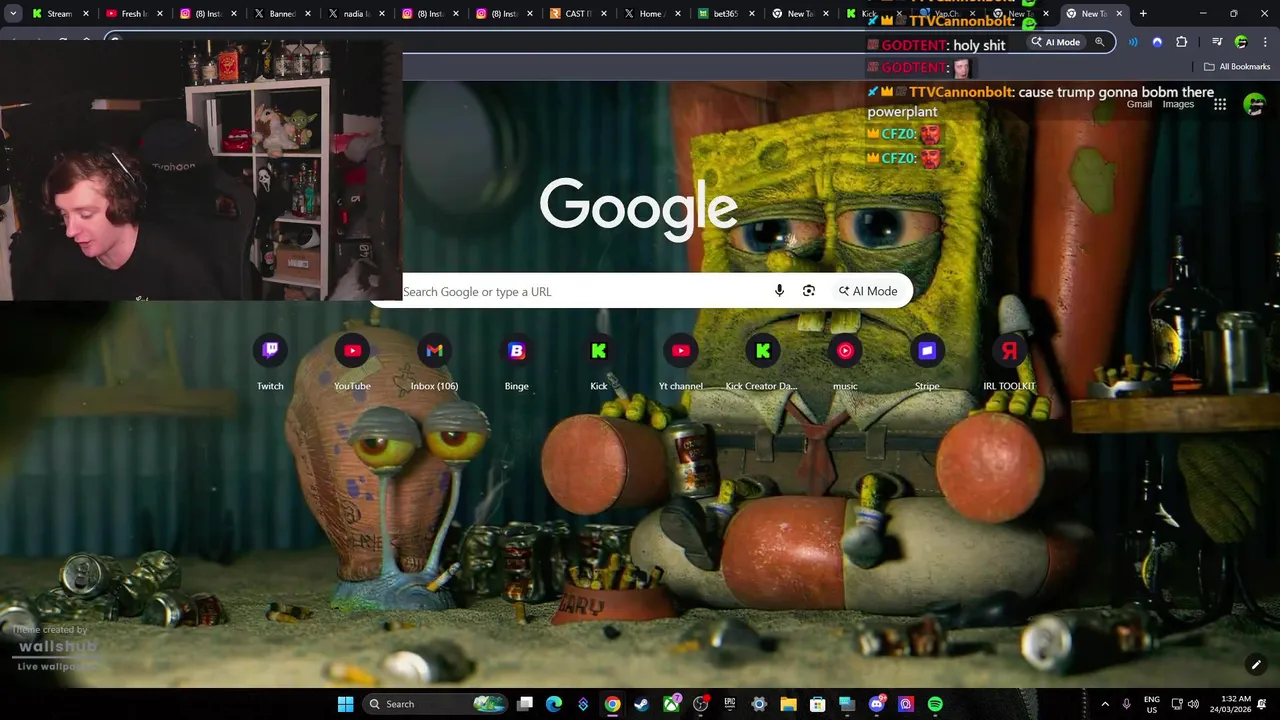
Task: Open File Explorer from the taskbar
Action: [x=788, y=704]
